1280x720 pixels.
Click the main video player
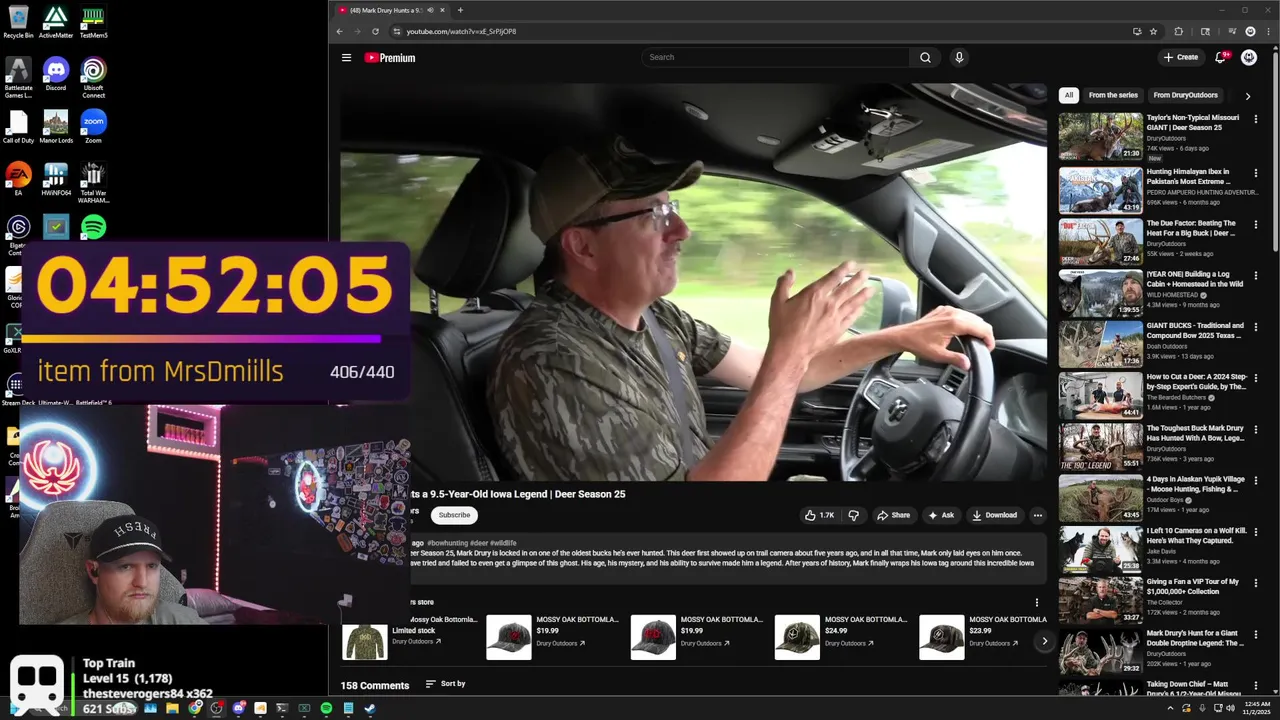coord(693,282)
